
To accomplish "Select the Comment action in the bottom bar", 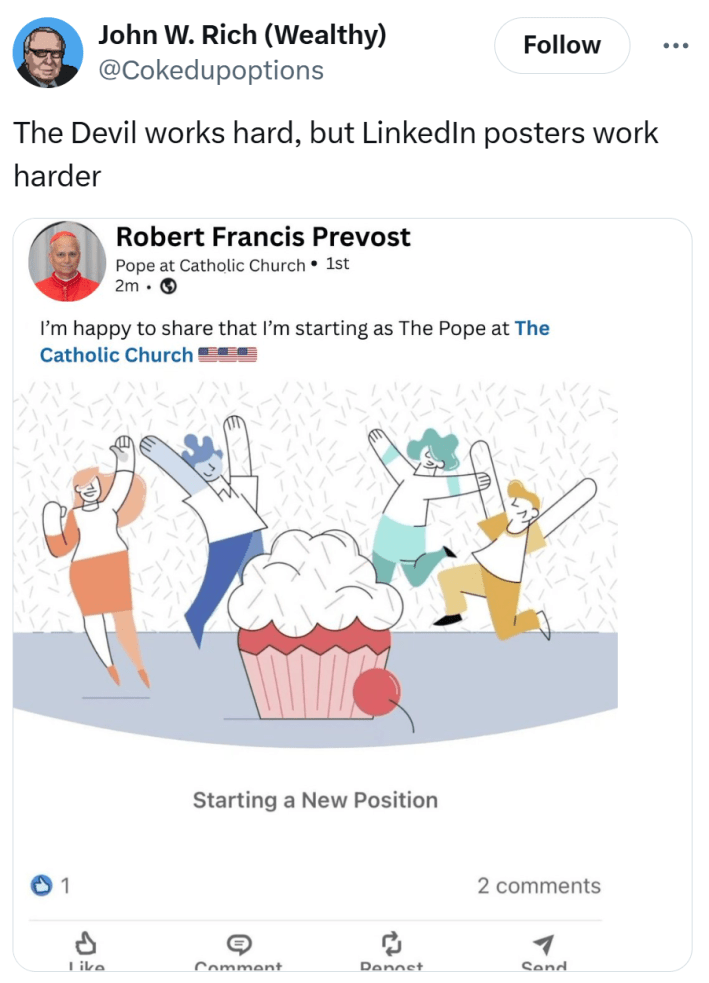I will 238,950.
